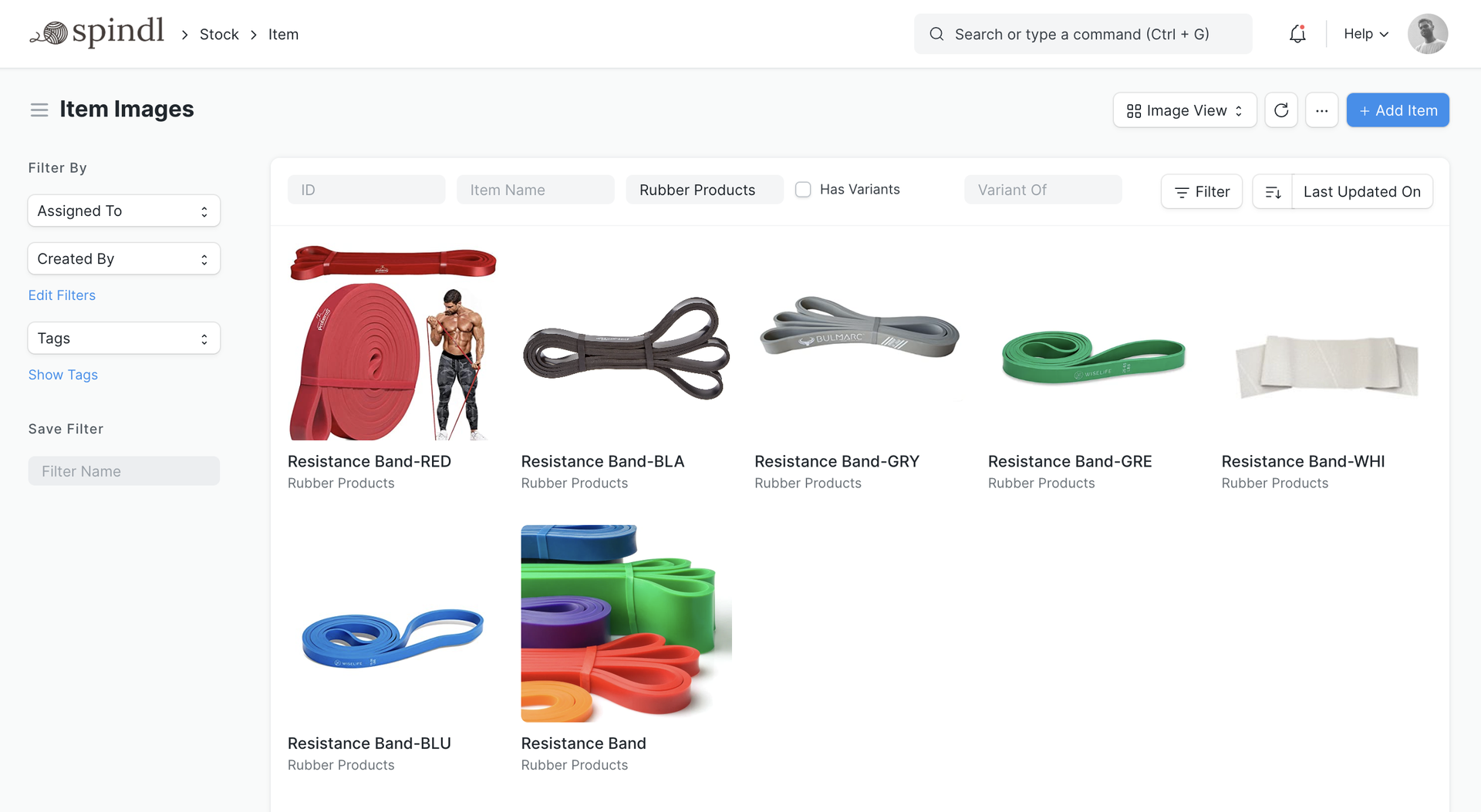The image size is (1481, 812).
Task: Click the user profile avatar
Action: click(1427, 34)
